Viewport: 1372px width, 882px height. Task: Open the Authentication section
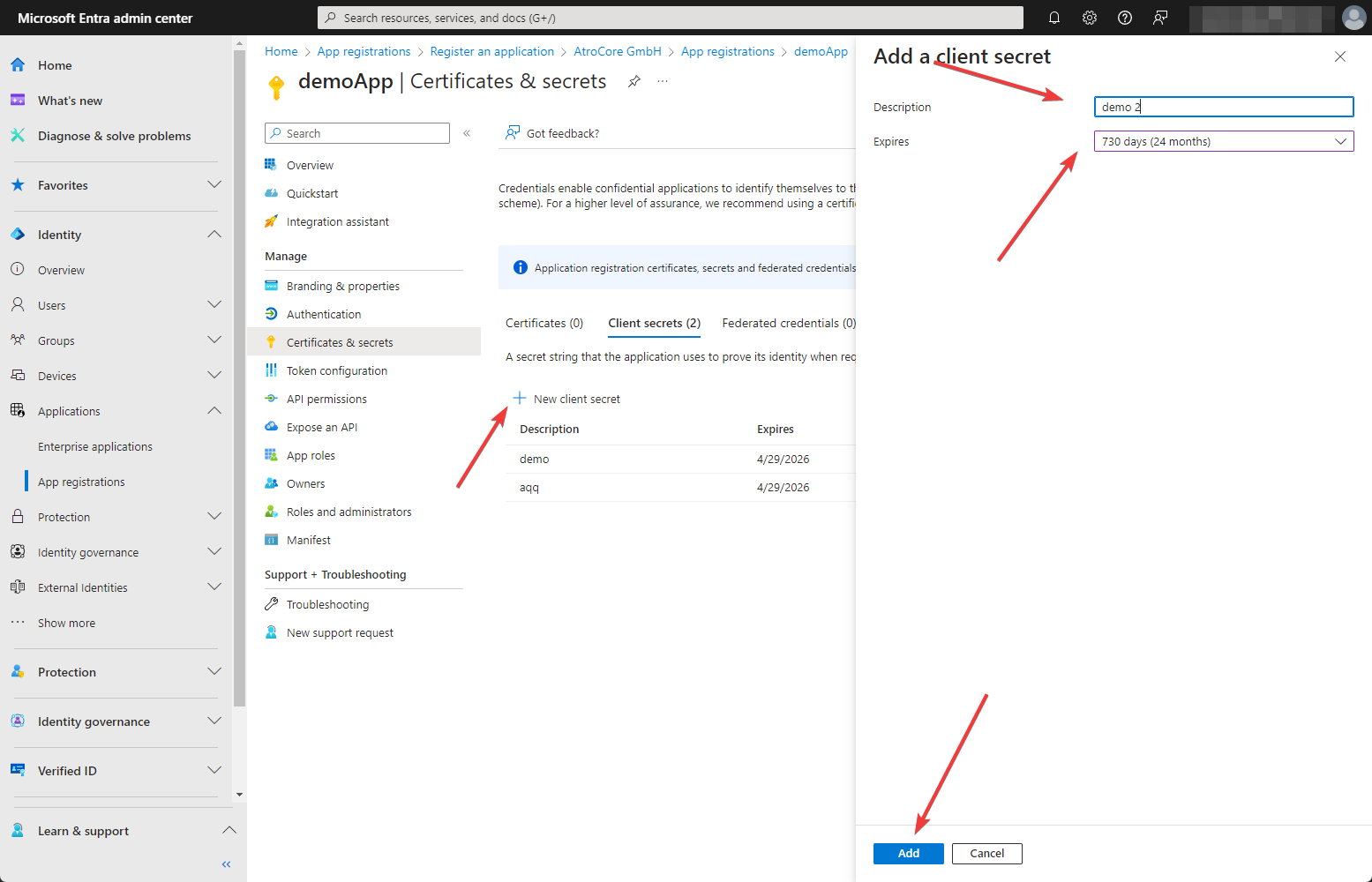tap(323, 313)
